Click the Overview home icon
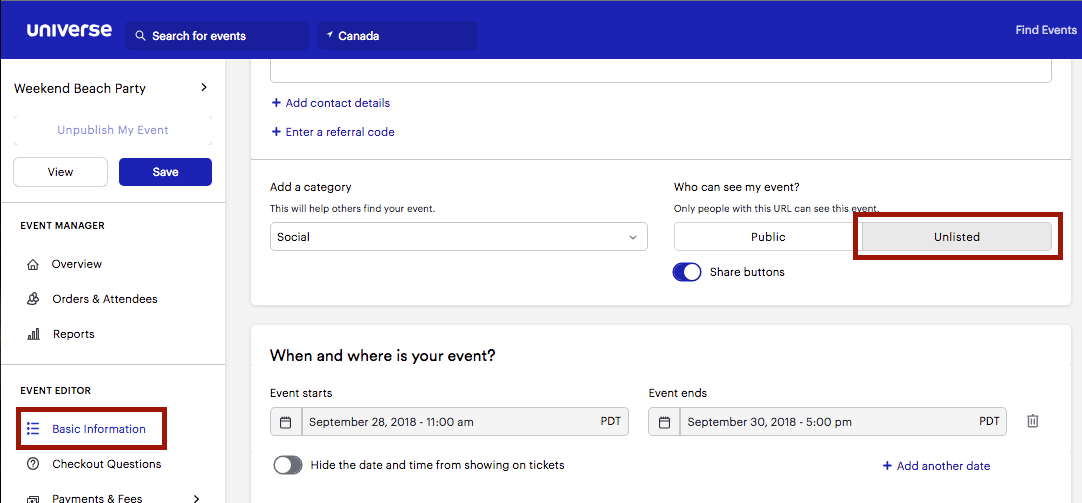The image size is (1082, 503). (x=32, y=264)
